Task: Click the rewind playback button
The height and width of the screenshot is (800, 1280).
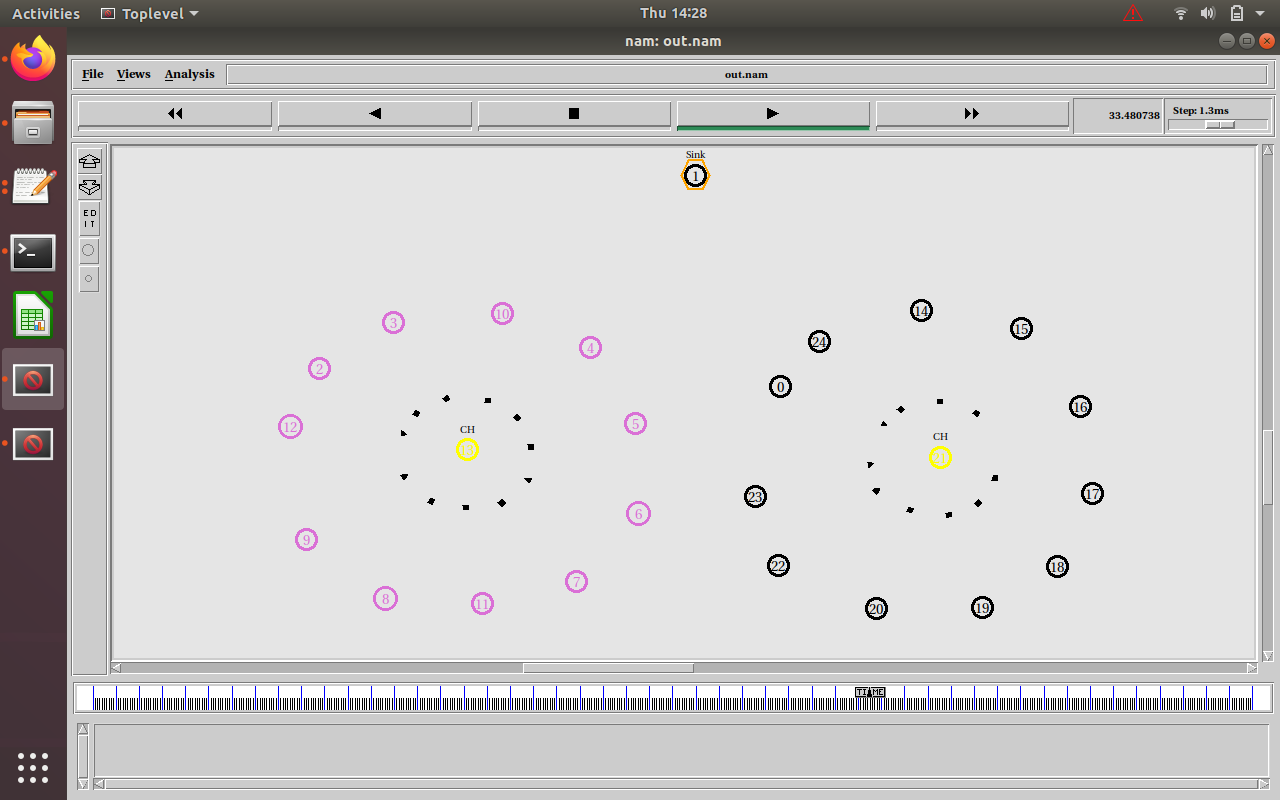Action: [175, 114]
